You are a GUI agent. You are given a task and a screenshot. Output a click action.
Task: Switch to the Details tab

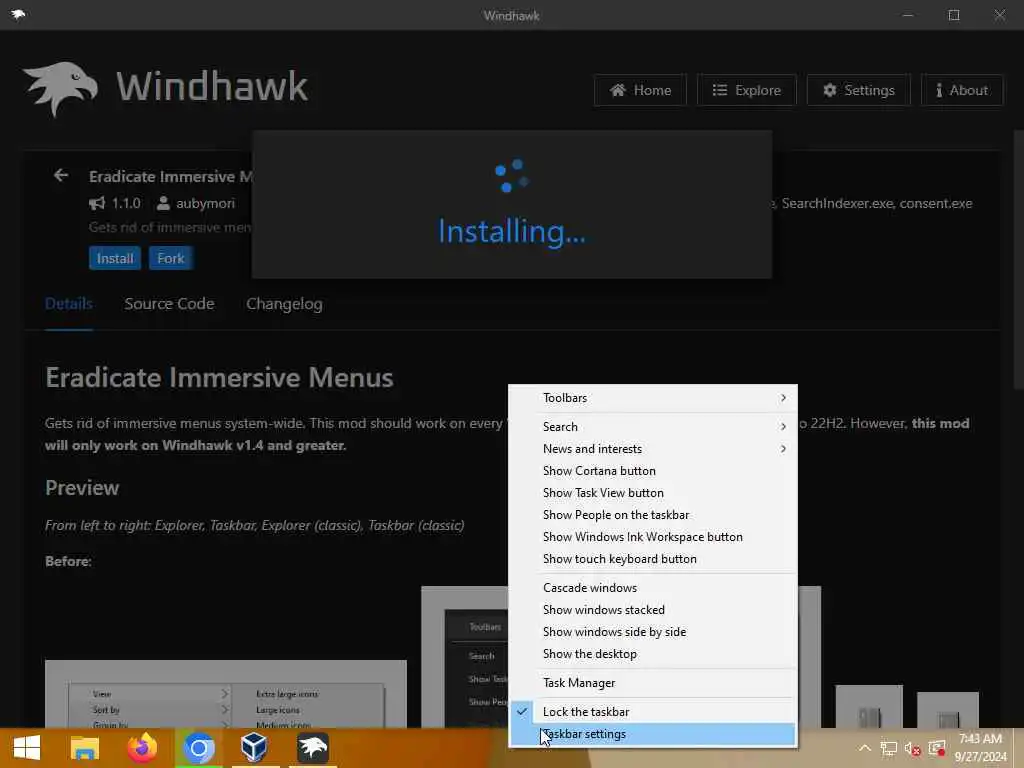point(69,304)
